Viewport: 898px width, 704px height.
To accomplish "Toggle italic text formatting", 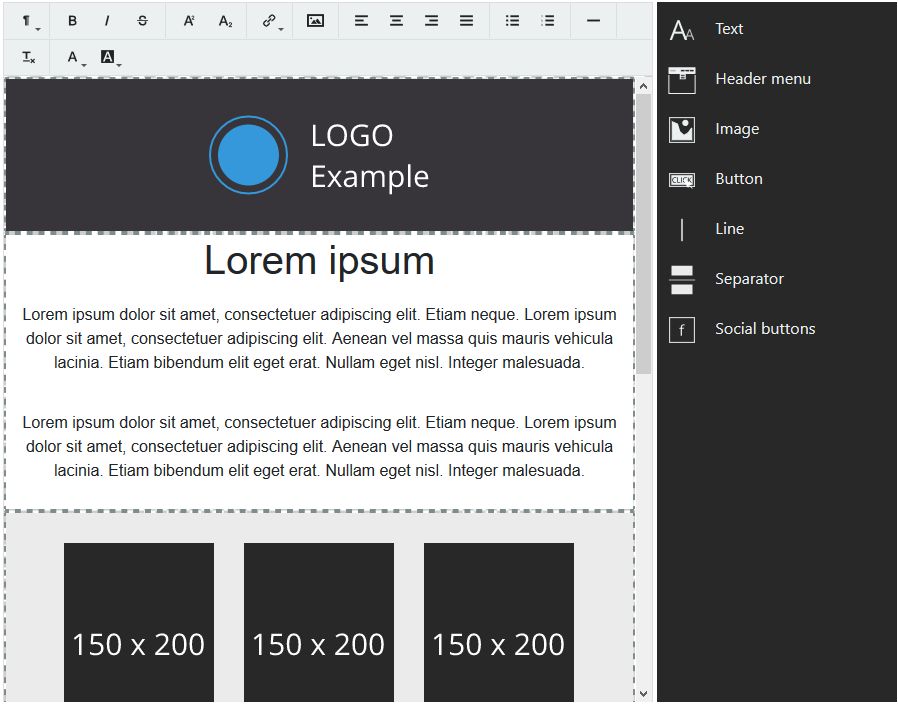I will click(x=107, y=21).
